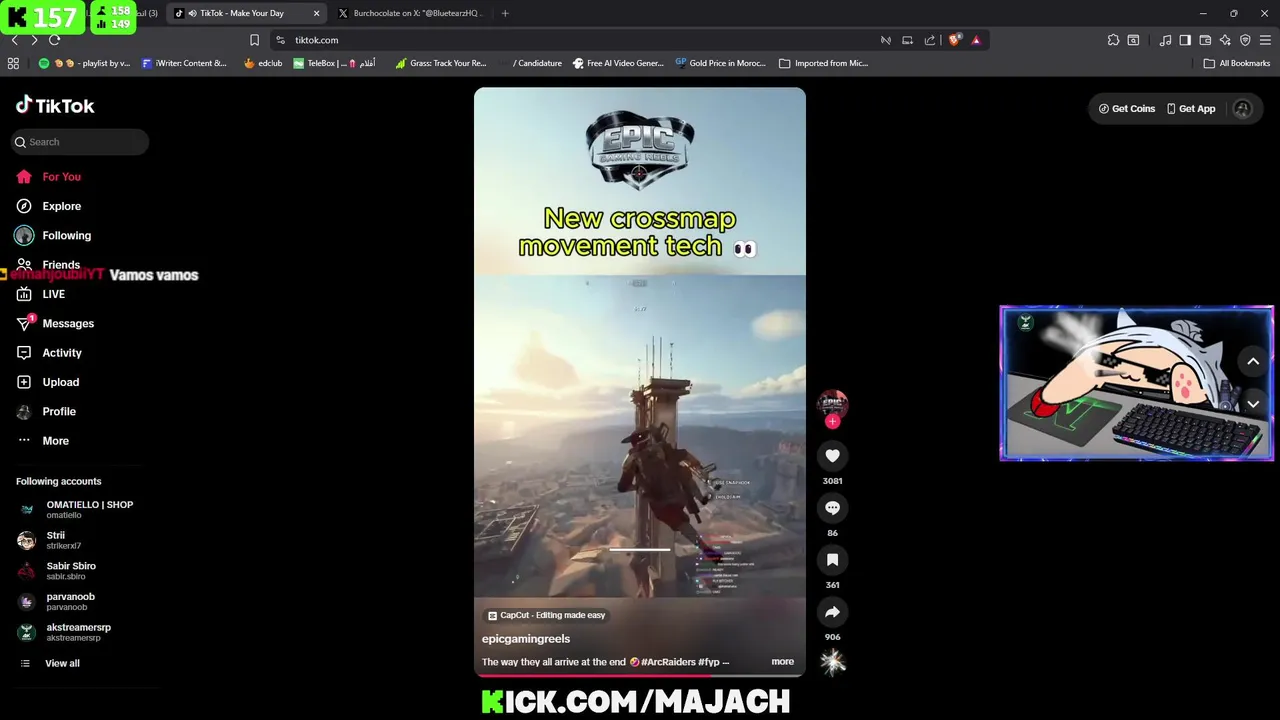Go to previous video with up chevron
Viewport: 1280px width, 720px height.
point(1253,362)
